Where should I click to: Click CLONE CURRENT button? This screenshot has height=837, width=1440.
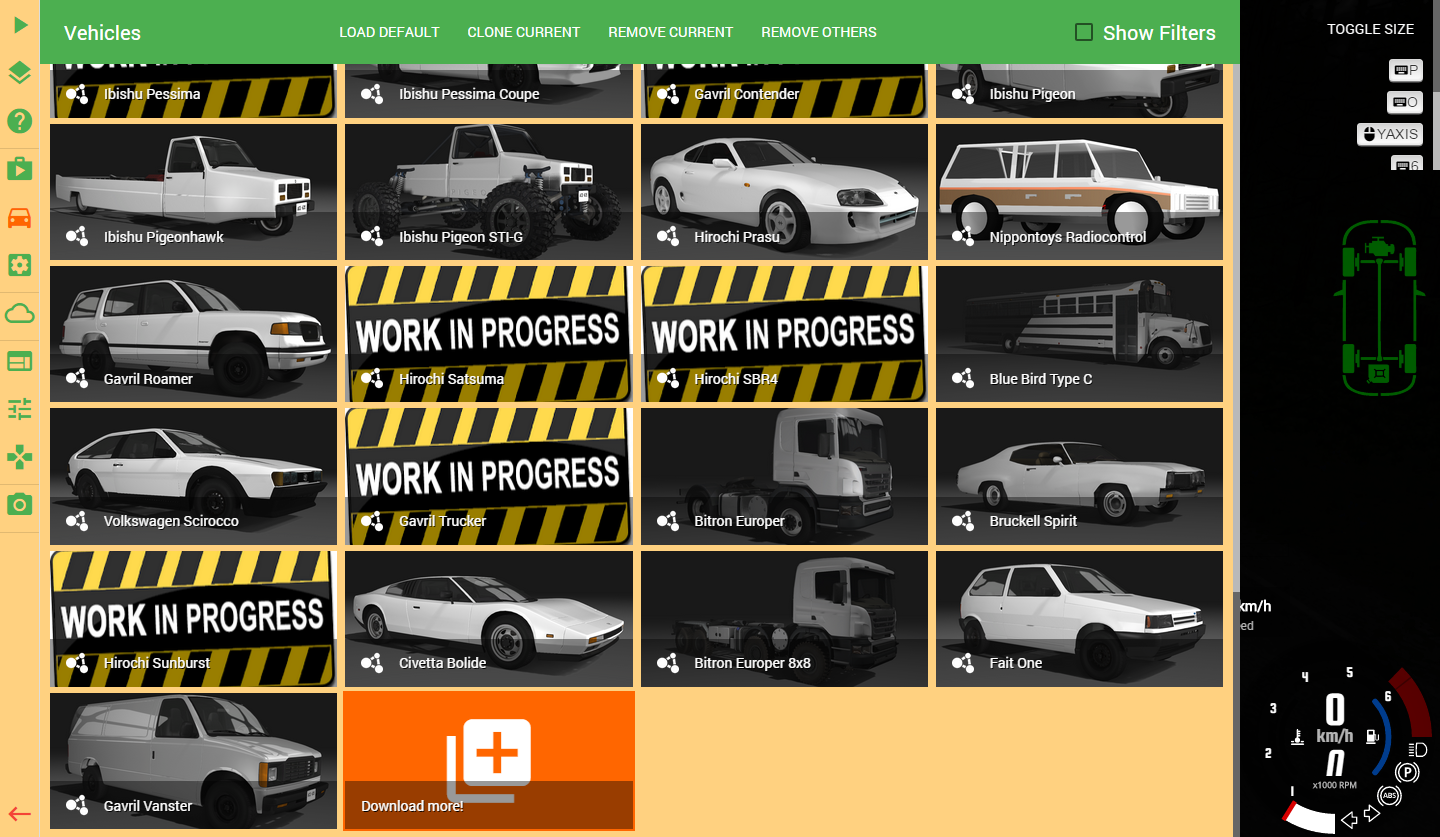tap(524, 32)
